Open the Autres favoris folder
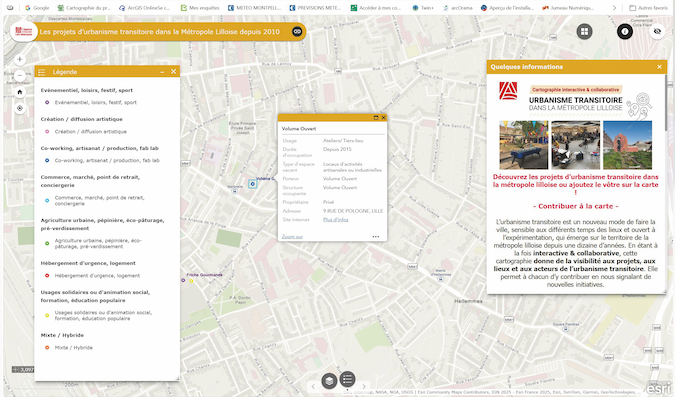 (x=648, y=8)
